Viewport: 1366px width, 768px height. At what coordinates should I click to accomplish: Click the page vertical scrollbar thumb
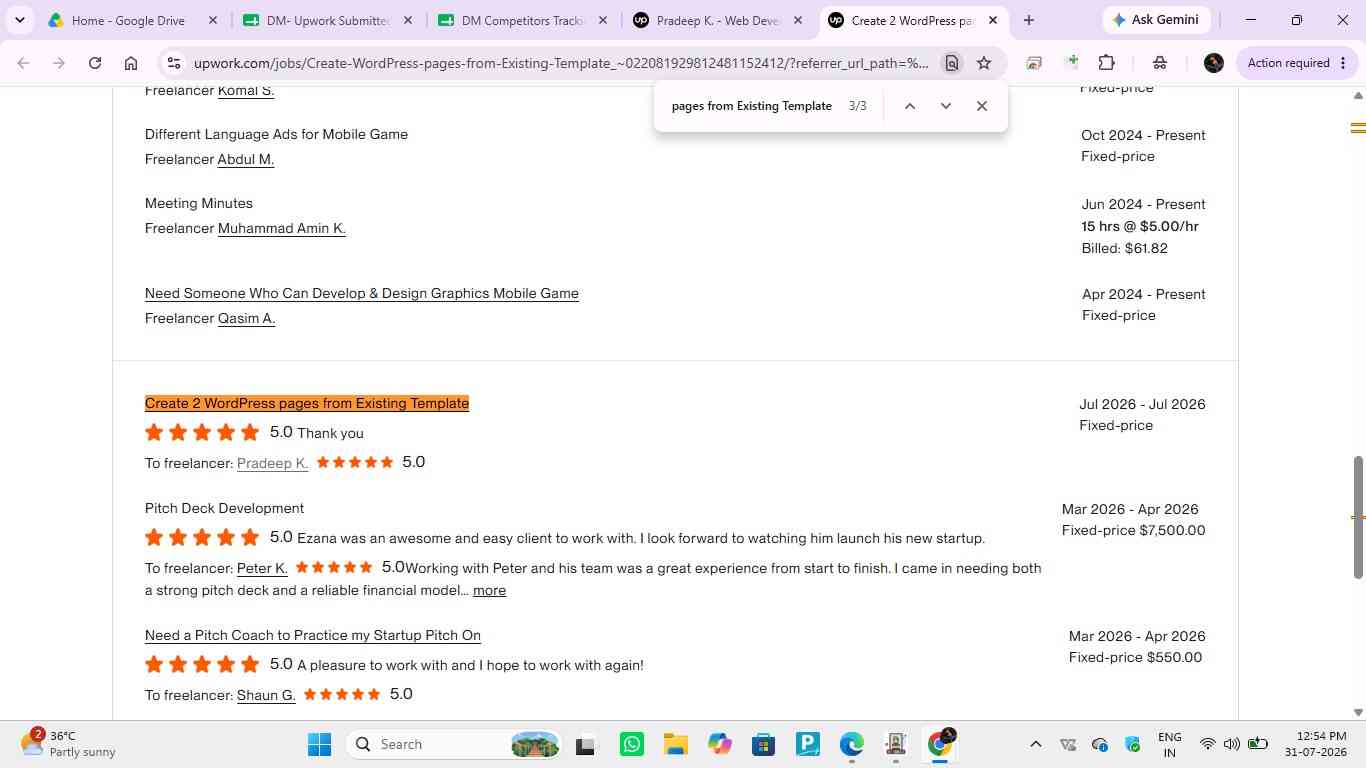pos(1358,517)
